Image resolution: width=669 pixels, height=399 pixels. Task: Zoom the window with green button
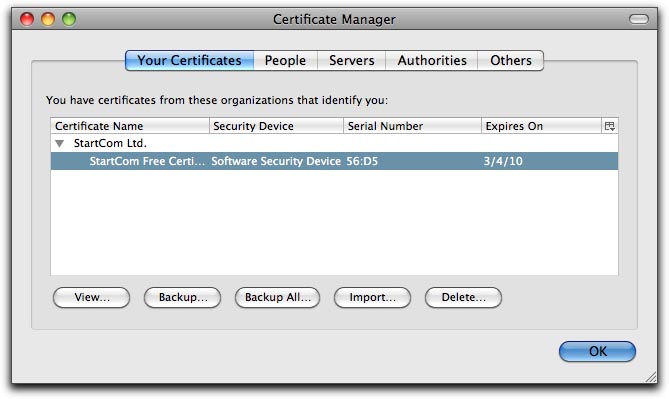69,19
